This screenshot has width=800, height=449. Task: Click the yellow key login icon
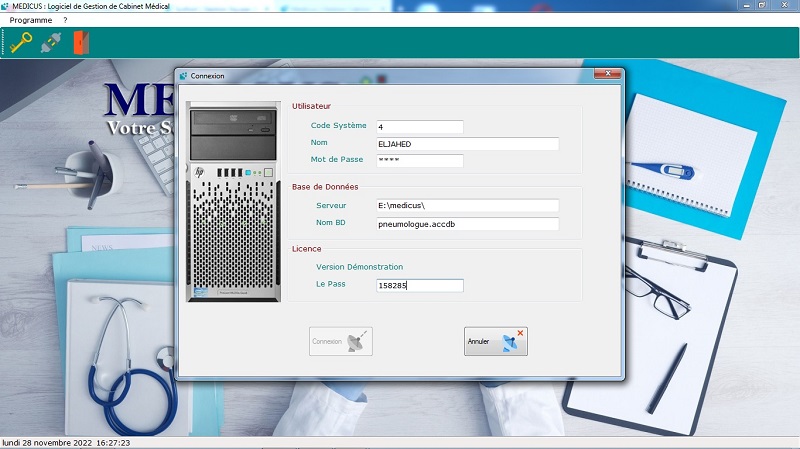(x=21, y=42)
